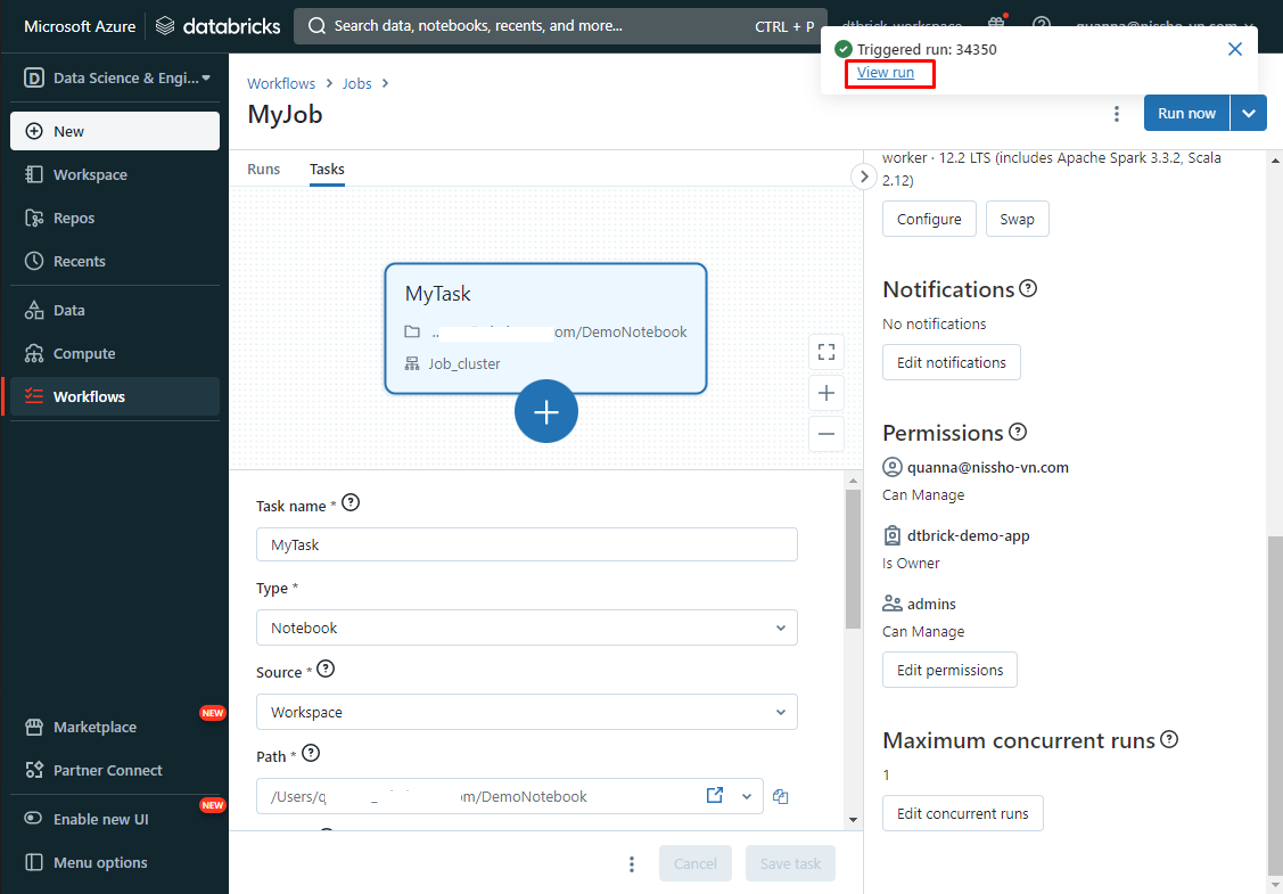Screen dimensions: 1283x894
Task: Open the job kebab menu beside Run now
Action: pos(1117,114)
